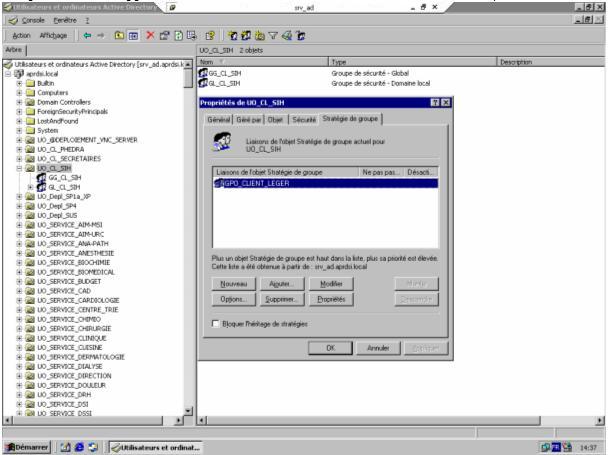The height and width of the screenshot is (455, 608).
Task: Switch to the Général tab
Action: coord(218,120)
